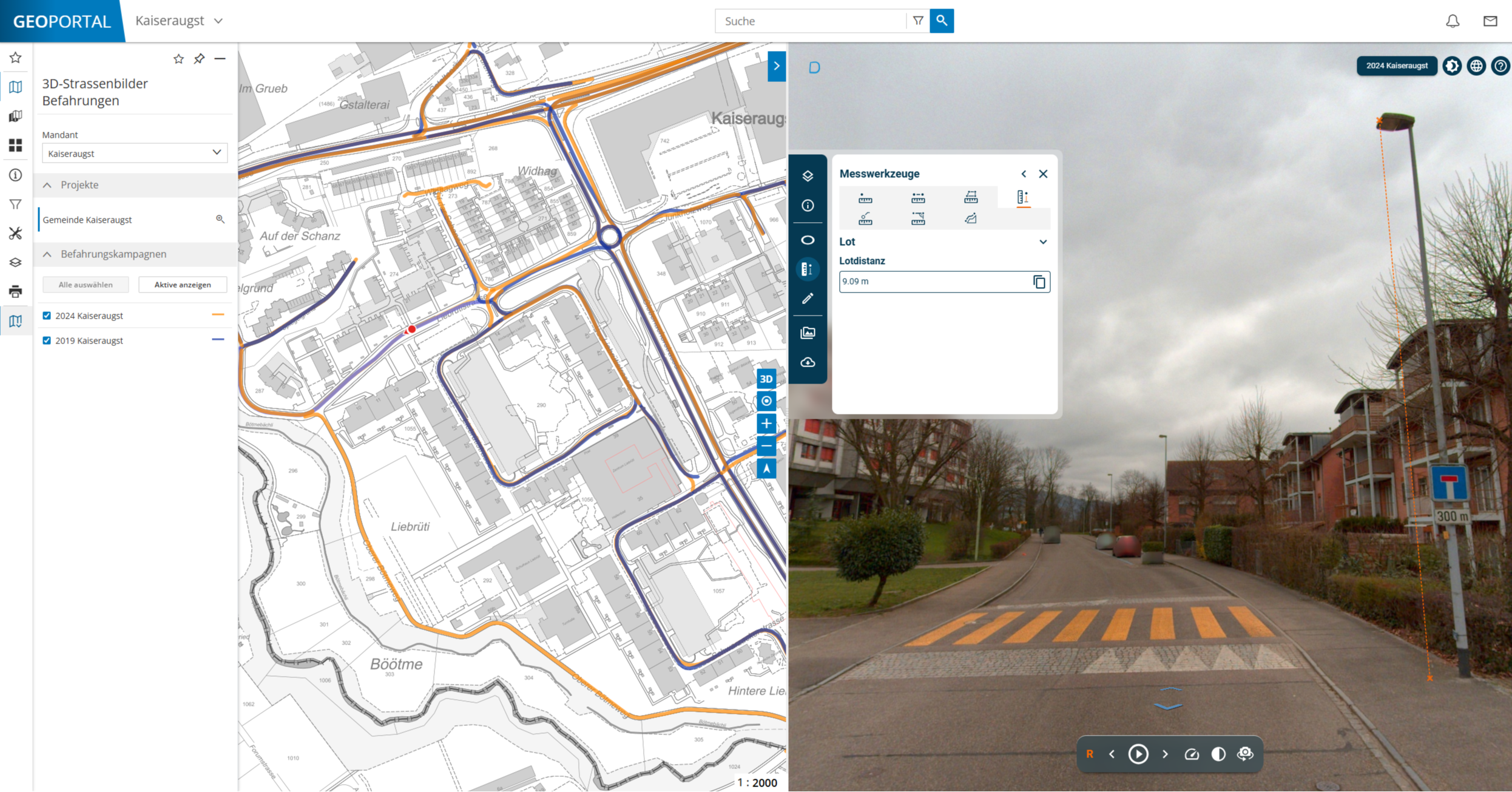Open the Kaiseraugst portal selector in the header
This screenshot has height=792, width=1512.
tap(179, 20)
